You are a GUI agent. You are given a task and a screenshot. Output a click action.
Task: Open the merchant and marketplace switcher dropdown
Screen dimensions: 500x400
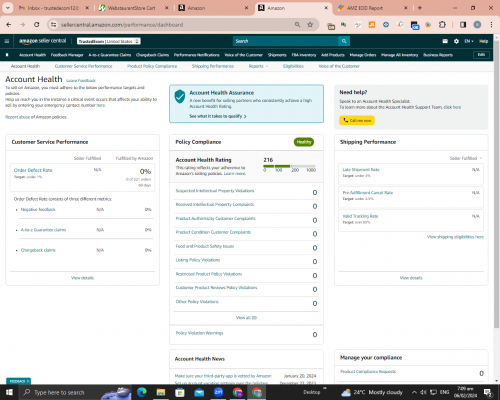coord(109,41)
